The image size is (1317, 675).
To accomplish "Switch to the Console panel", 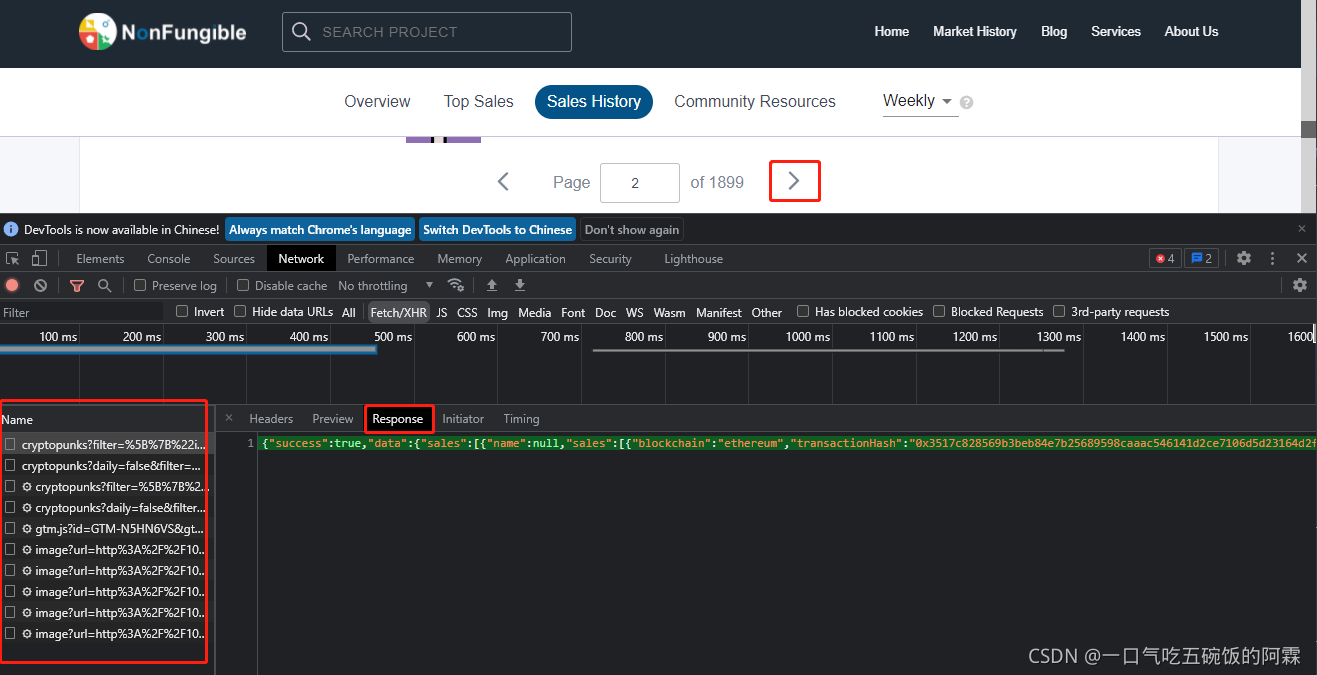I will point(169,258).
